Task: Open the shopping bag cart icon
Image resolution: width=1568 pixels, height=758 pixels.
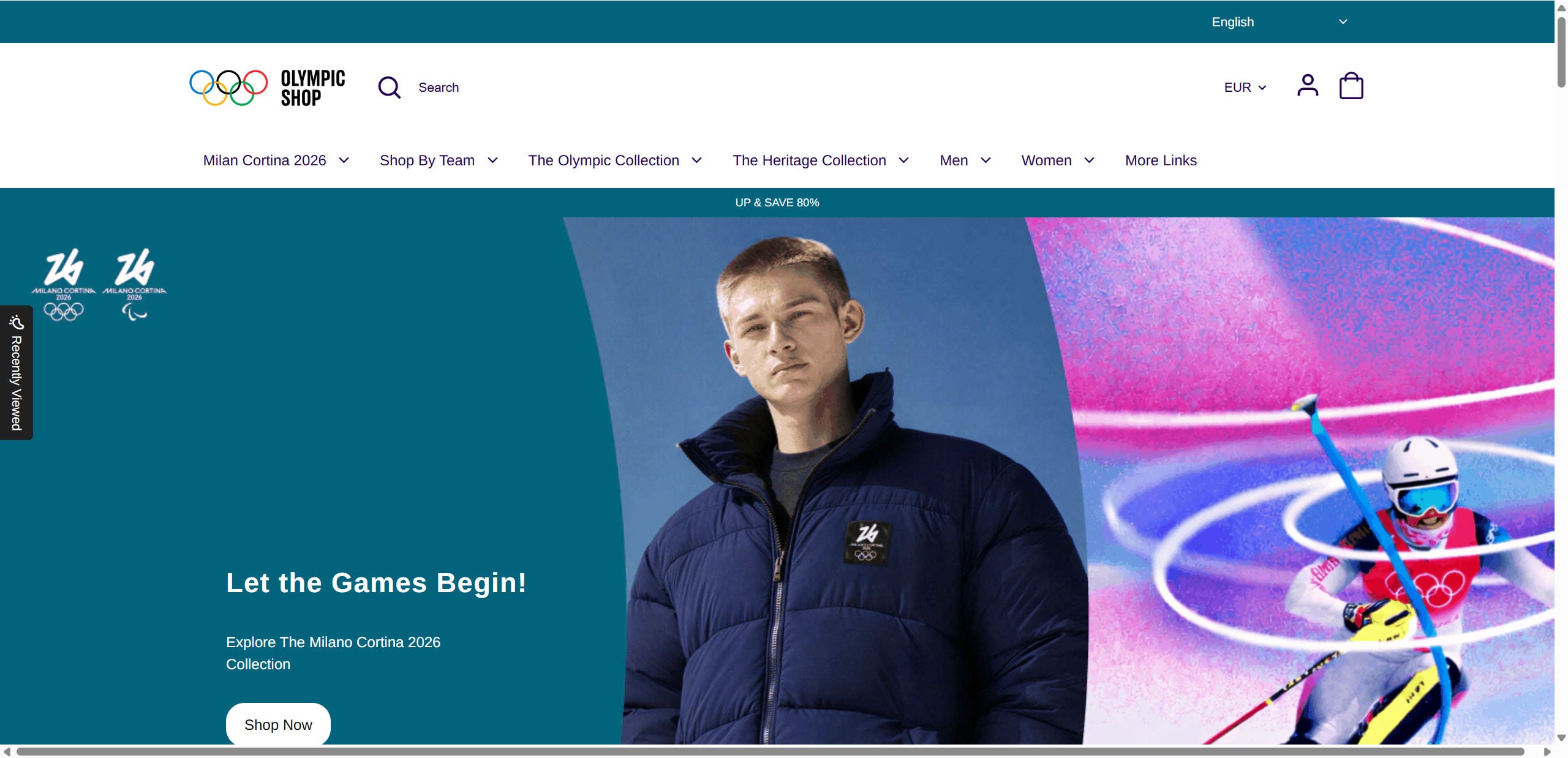Action: pyautogui.click(x=1351, y=86)
